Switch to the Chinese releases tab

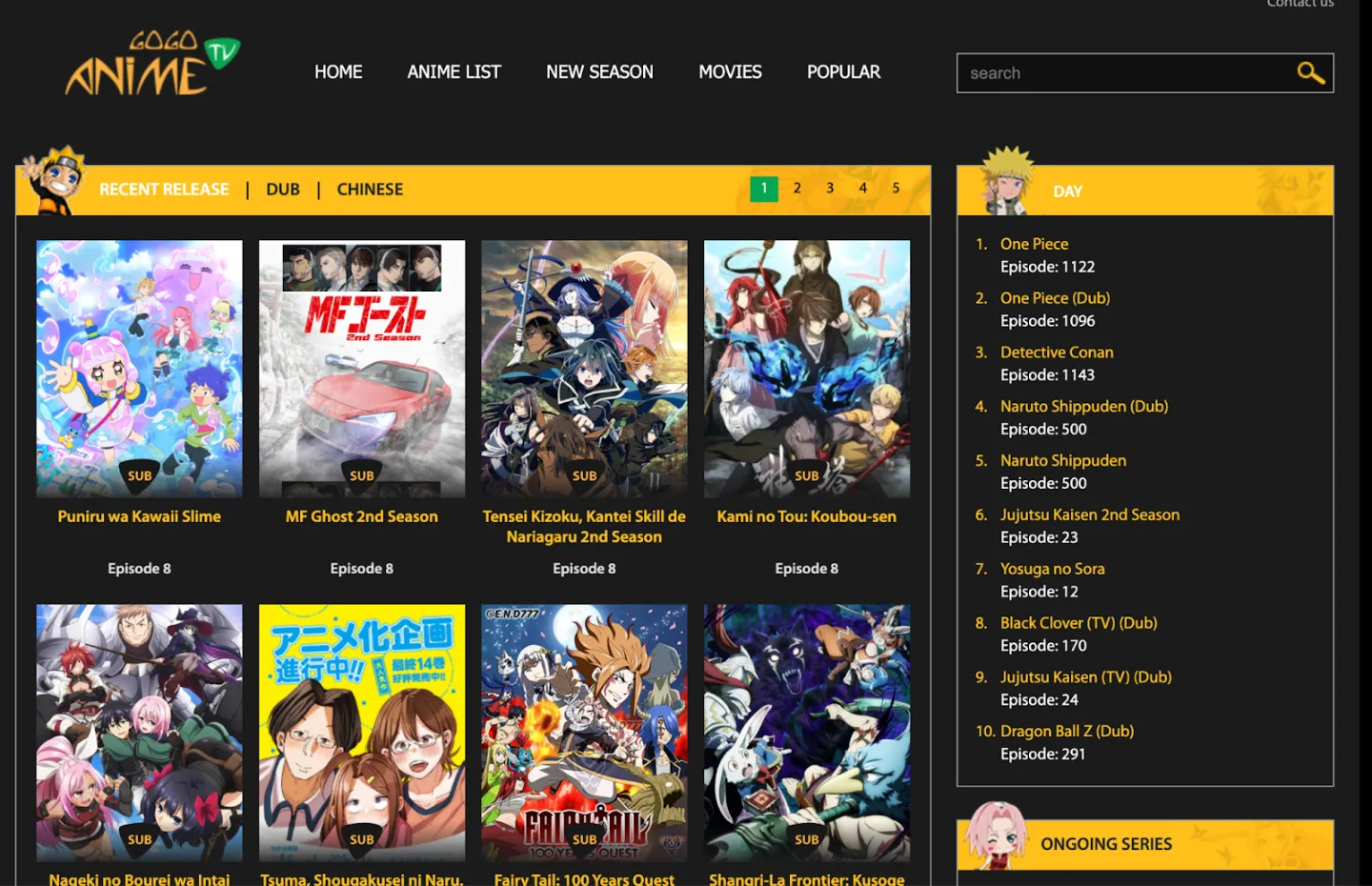[370, 190]
